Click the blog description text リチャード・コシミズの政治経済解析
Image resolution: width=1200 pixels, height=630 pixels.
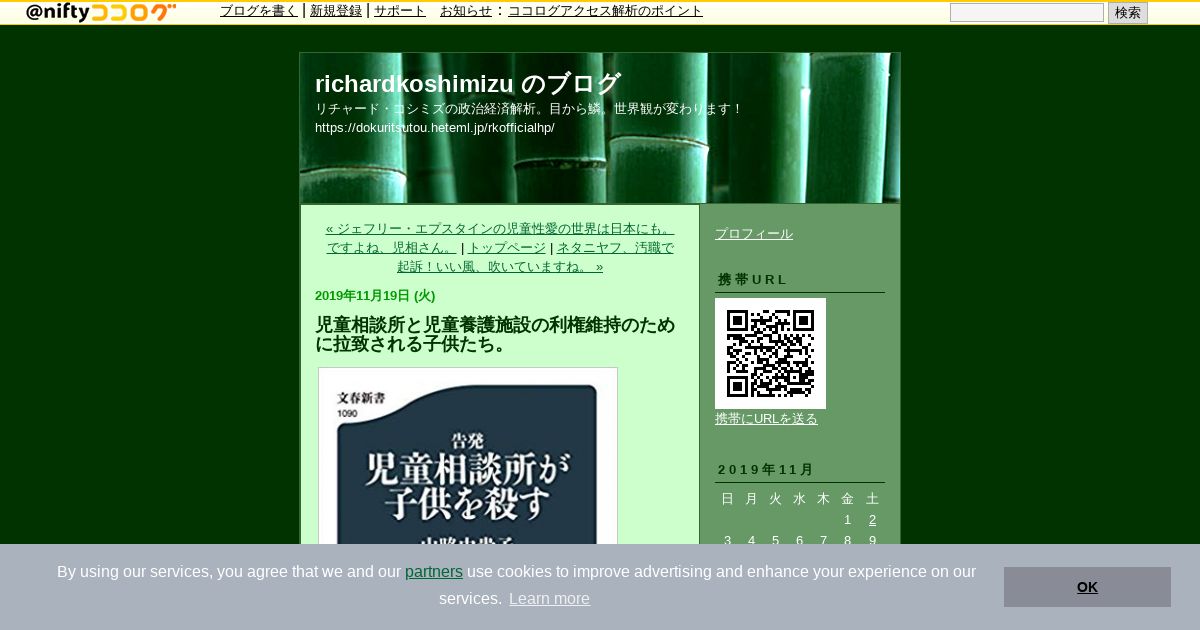click(529, 109)
